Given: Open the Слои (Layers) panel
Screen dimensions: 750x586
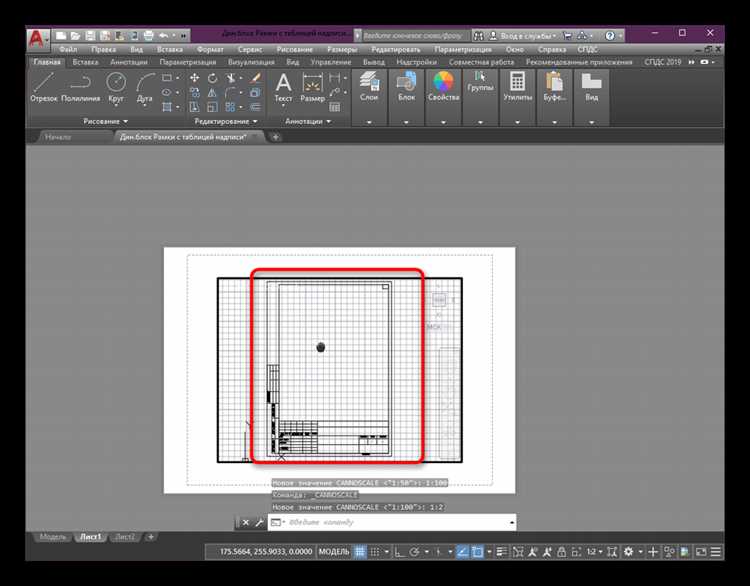Looking at the screenshot, I should [x=369, y=87].
